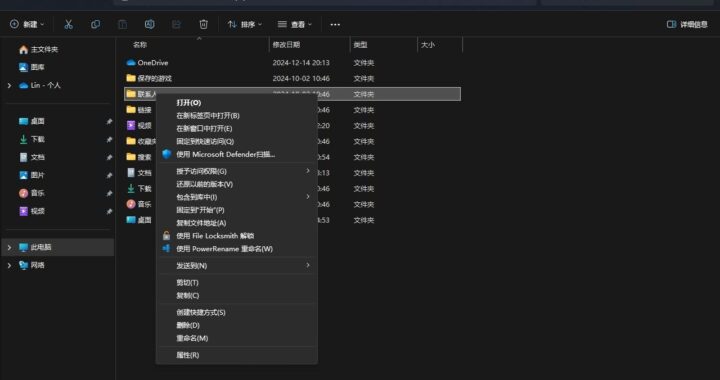Choose 在新标签页中打开(B) in context menu
Image resolution: width=720 pixels, height=380 pixels.
[x=236, y=116]
